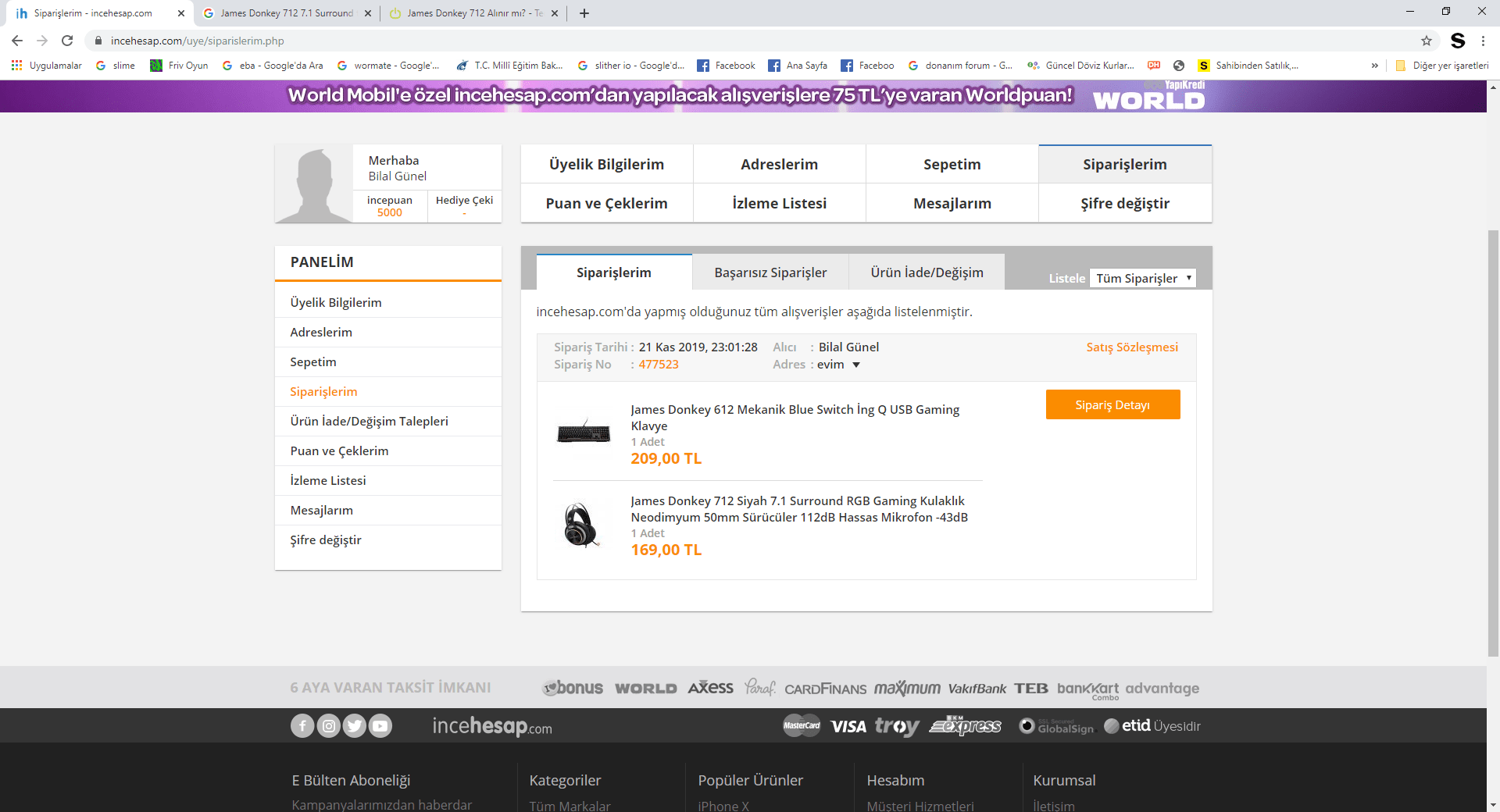
Task: Open a new browser tab
Action: 584,13
